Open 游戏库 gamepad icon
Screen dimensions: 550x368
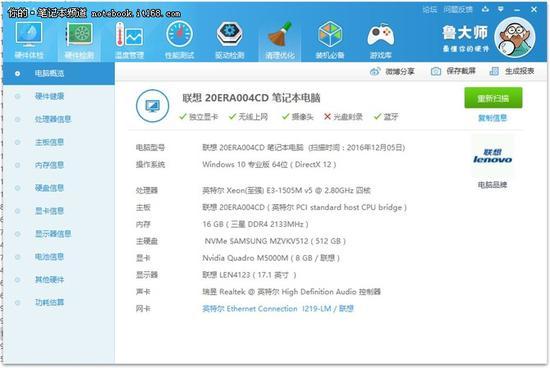[380, 40]
